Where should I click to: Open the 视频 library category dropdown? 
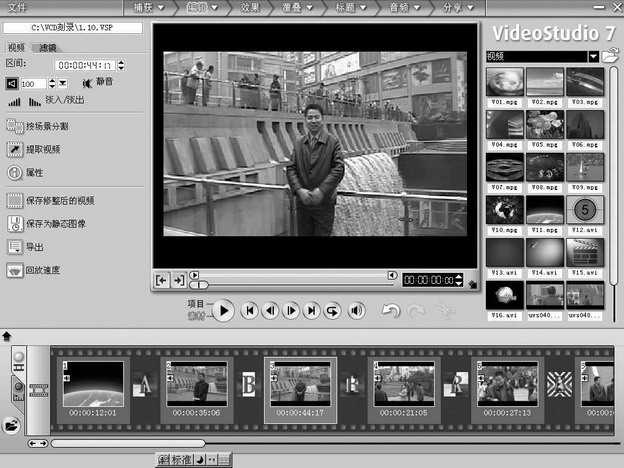pos(594,56)
